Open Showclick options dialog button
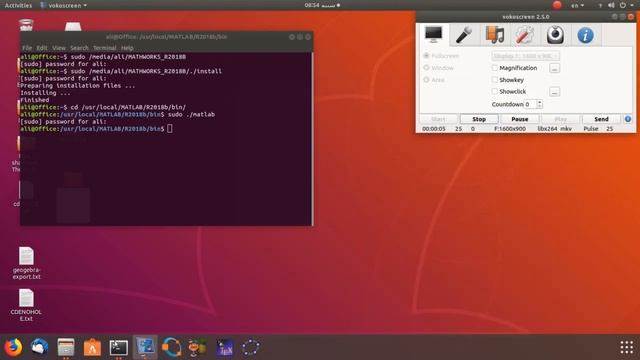 (x=554, y=92)
